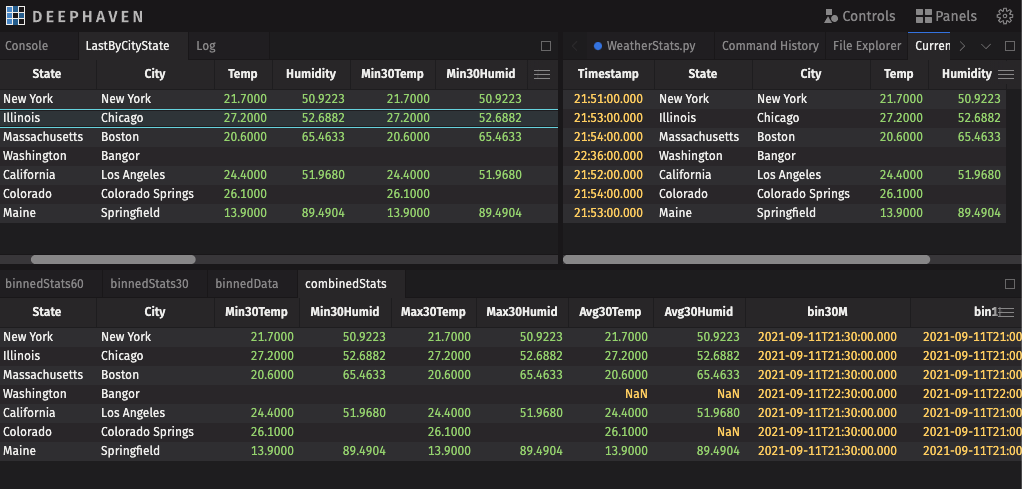1022x489 pixels.
Task: Open the Controls menu
Action: (x=858, y=16)
